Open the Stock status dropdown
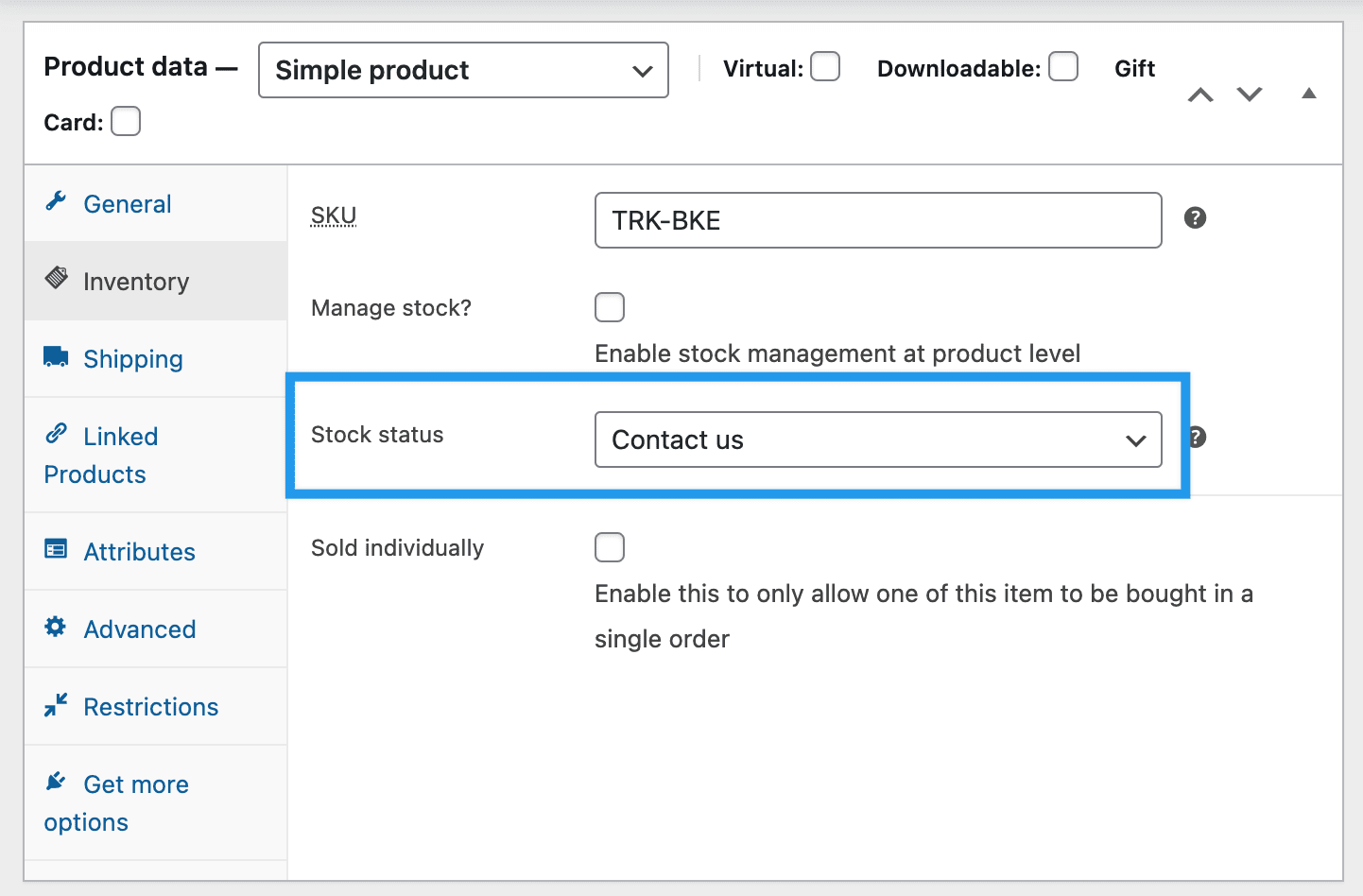 click(x=877, y=439)
